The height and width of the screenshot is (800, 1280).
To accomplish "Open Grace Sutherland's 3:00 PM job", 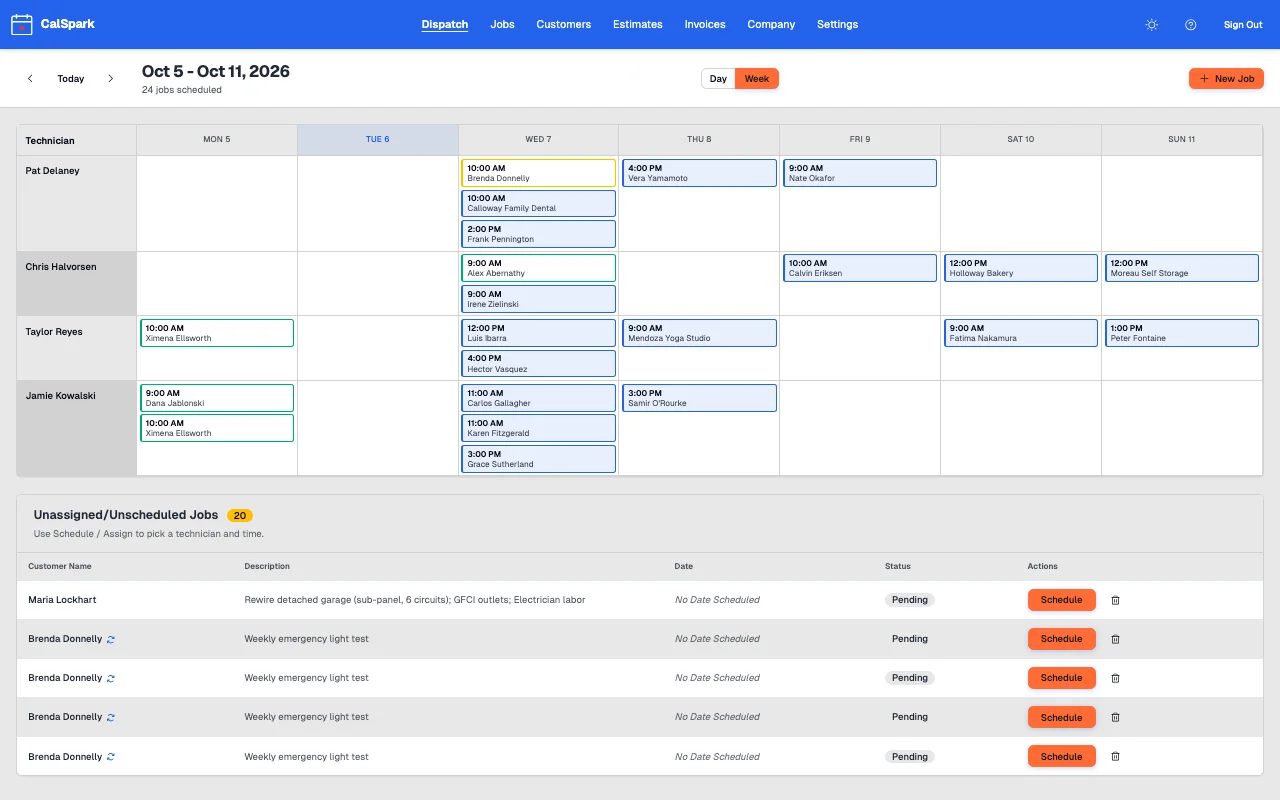I will [x=538, y=459].
